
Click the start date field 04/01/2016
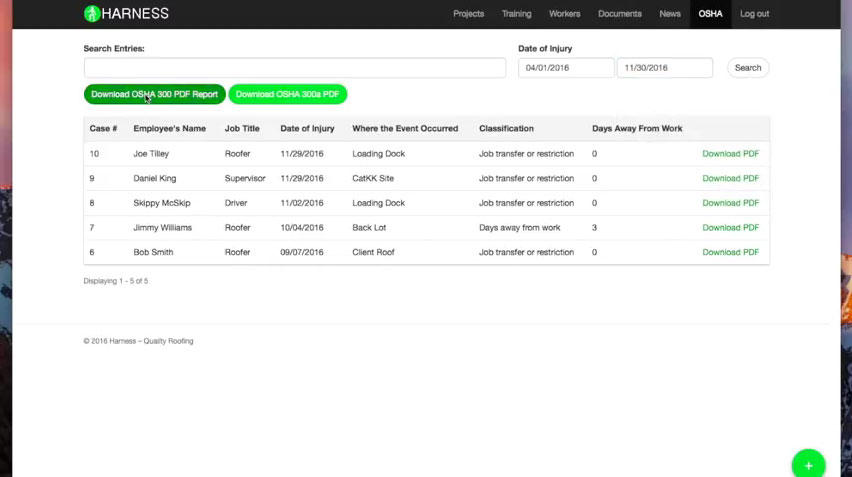(566, 68)
